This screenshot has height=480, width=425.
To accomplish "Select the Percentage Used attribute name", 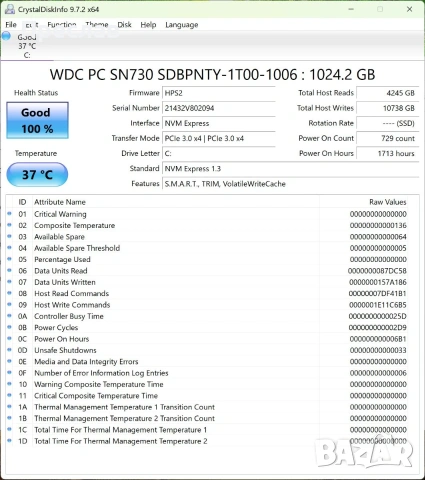I will (x=62, y=259).
